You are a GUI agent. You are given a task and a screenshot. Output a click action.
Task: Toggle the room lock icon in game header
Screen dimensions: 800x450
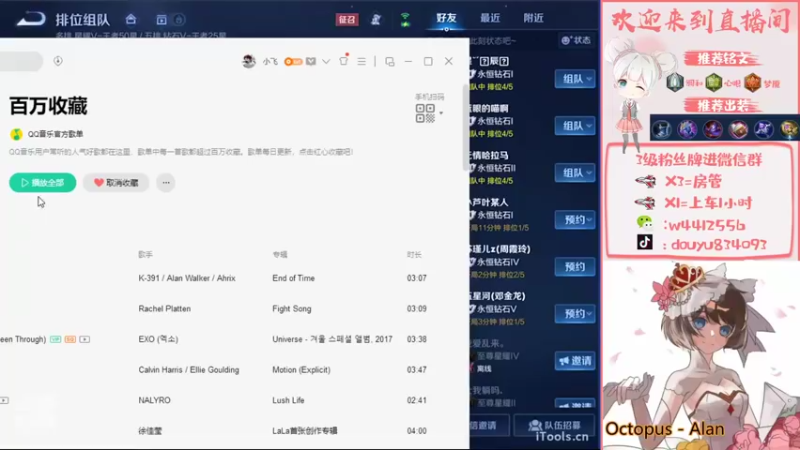coord(179,20)
